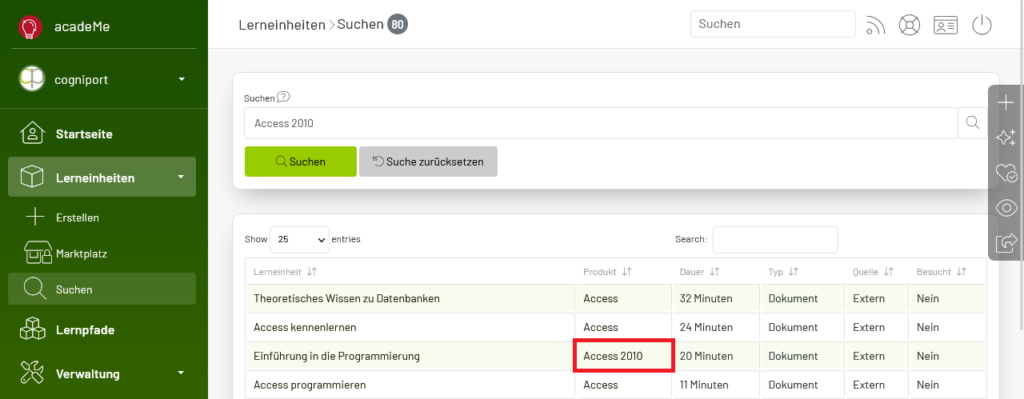
Task: Sort by Typ column arrows
Action: click(793, 272)
